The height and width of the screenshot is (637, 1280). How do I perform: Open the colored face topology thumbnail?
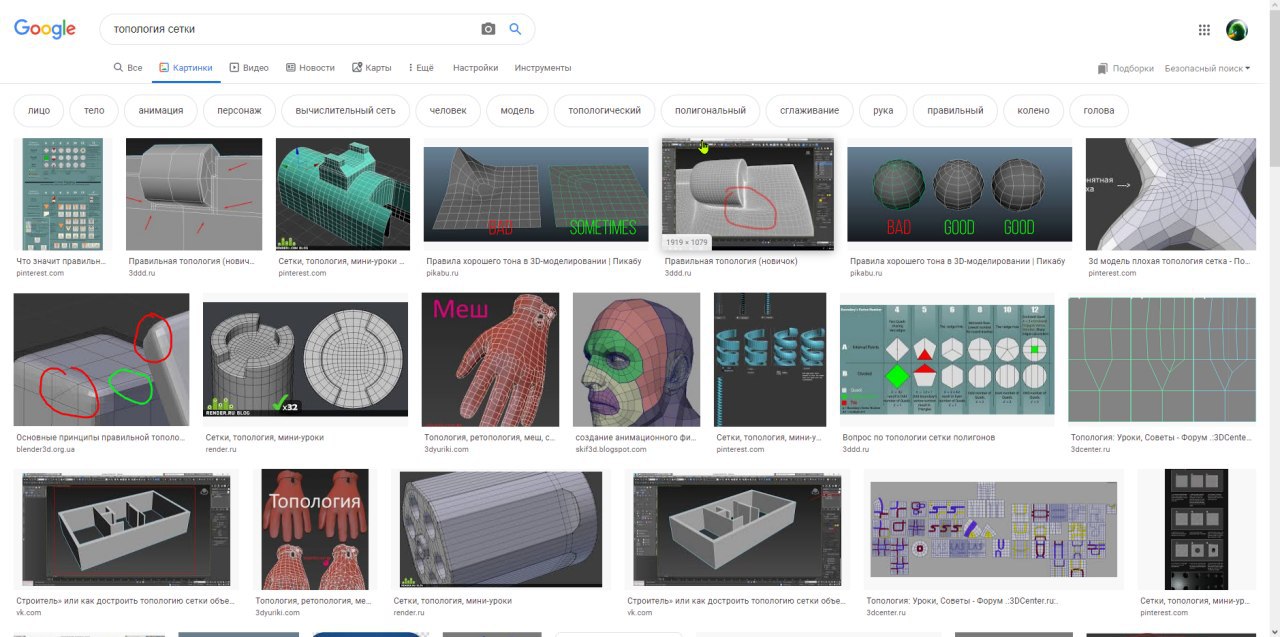636,359
